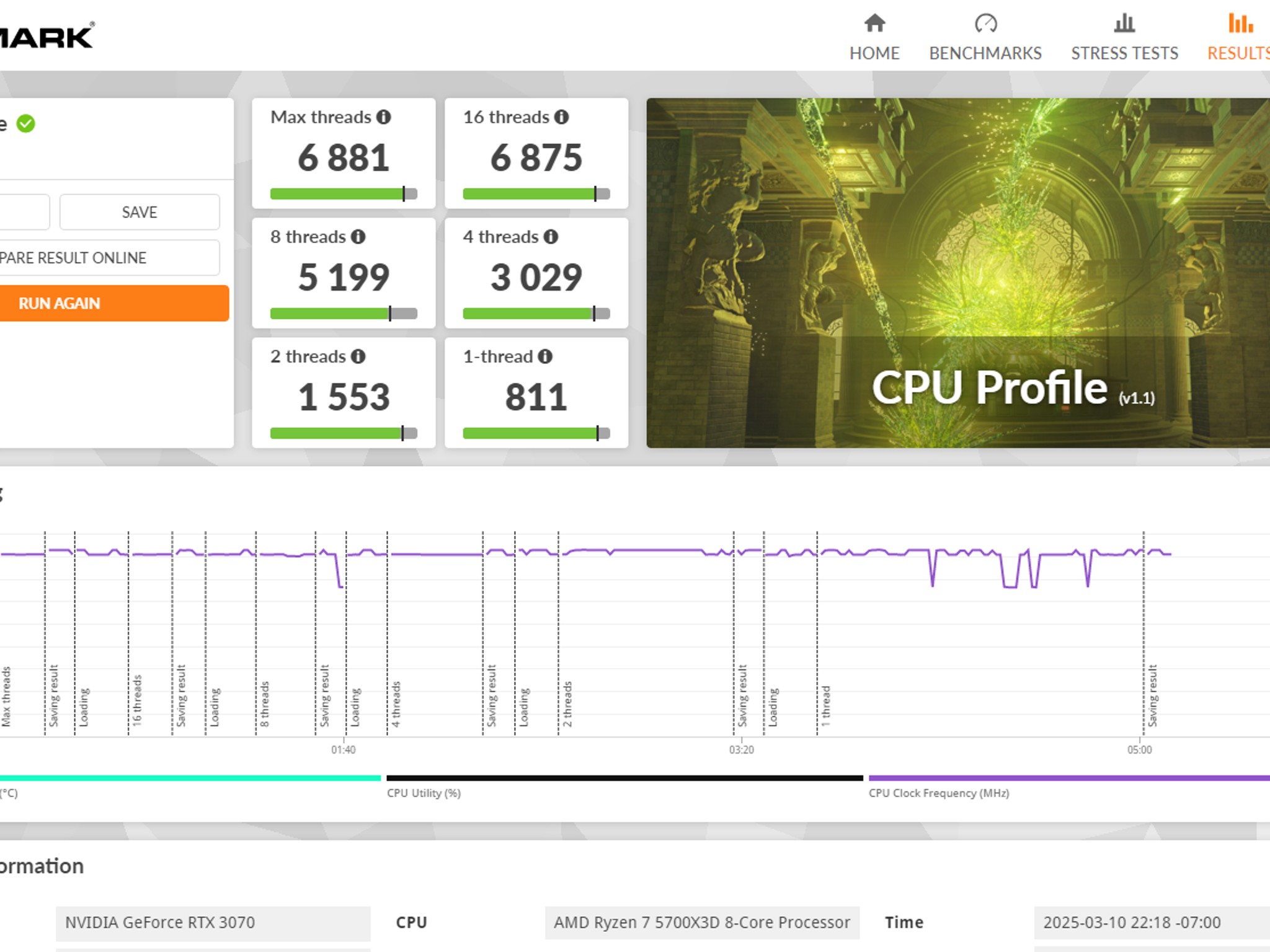Click the info icon next to 4 threads
Screen dimensions: 1270x952
(551, 237)
